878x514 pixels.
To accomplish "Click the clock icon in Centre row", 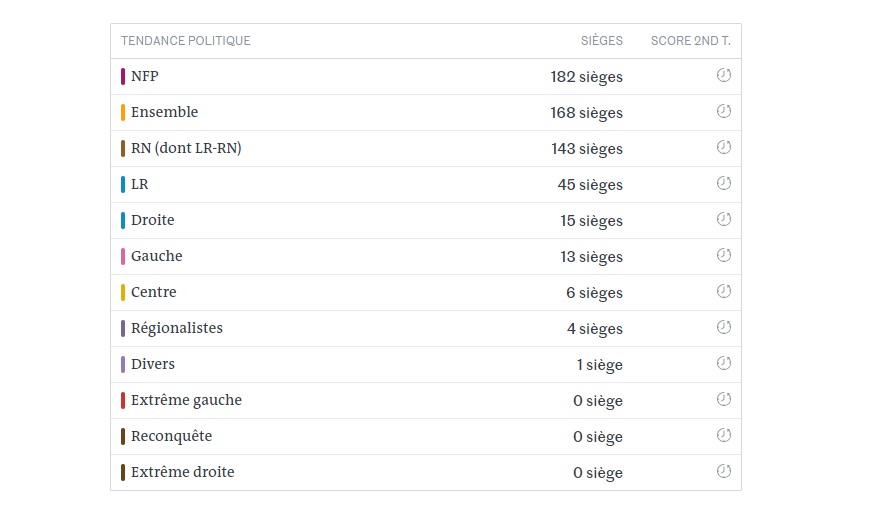I will pos(723,291).
